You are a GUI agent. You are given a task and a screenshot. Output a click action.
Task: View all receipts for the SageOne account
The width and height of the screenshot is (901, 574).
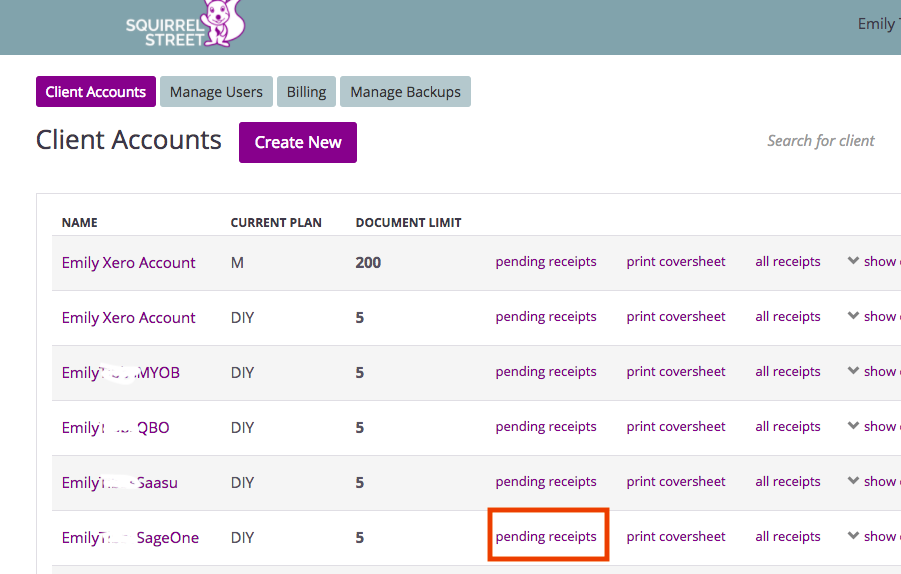788,537
